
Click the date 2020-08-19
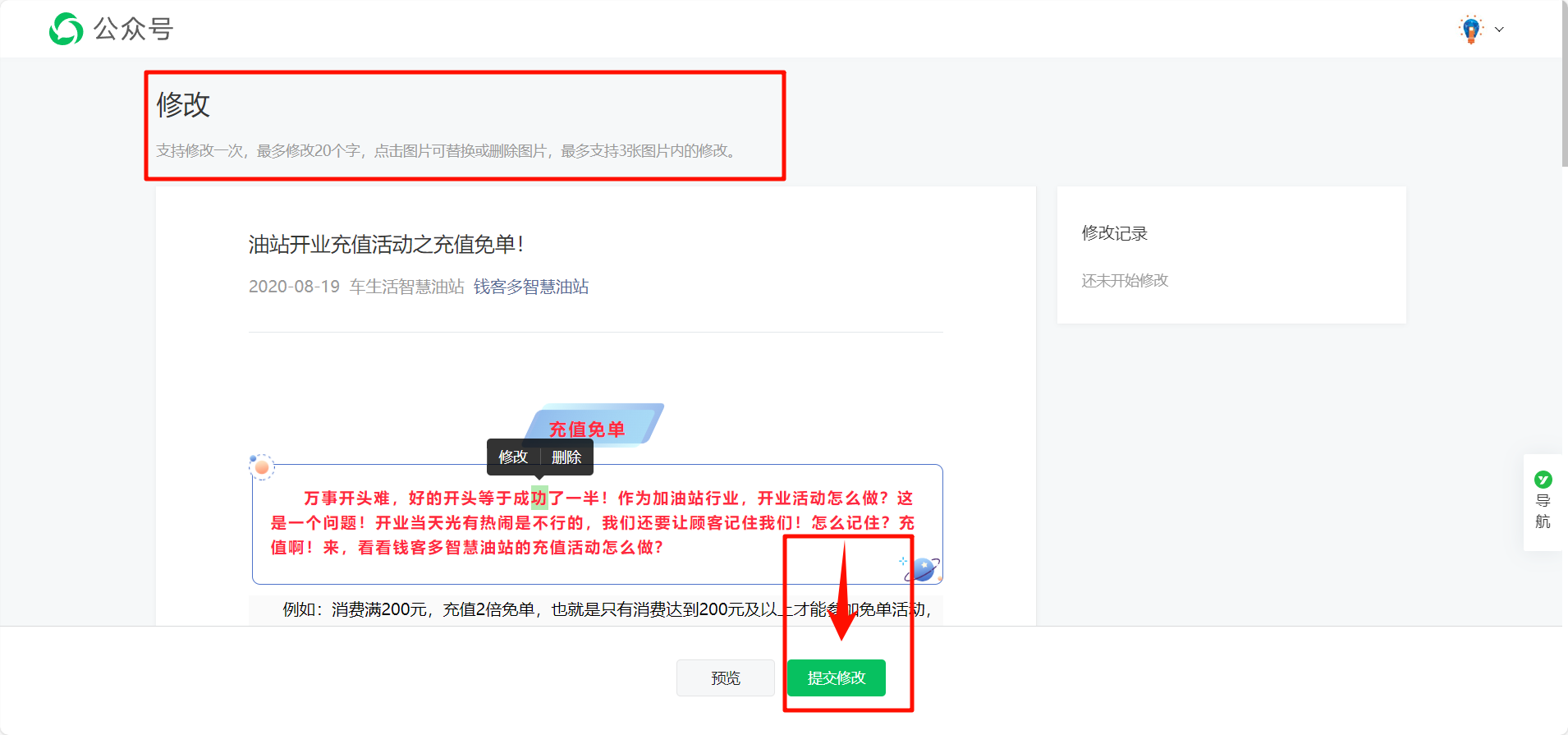tap(294, 287)
